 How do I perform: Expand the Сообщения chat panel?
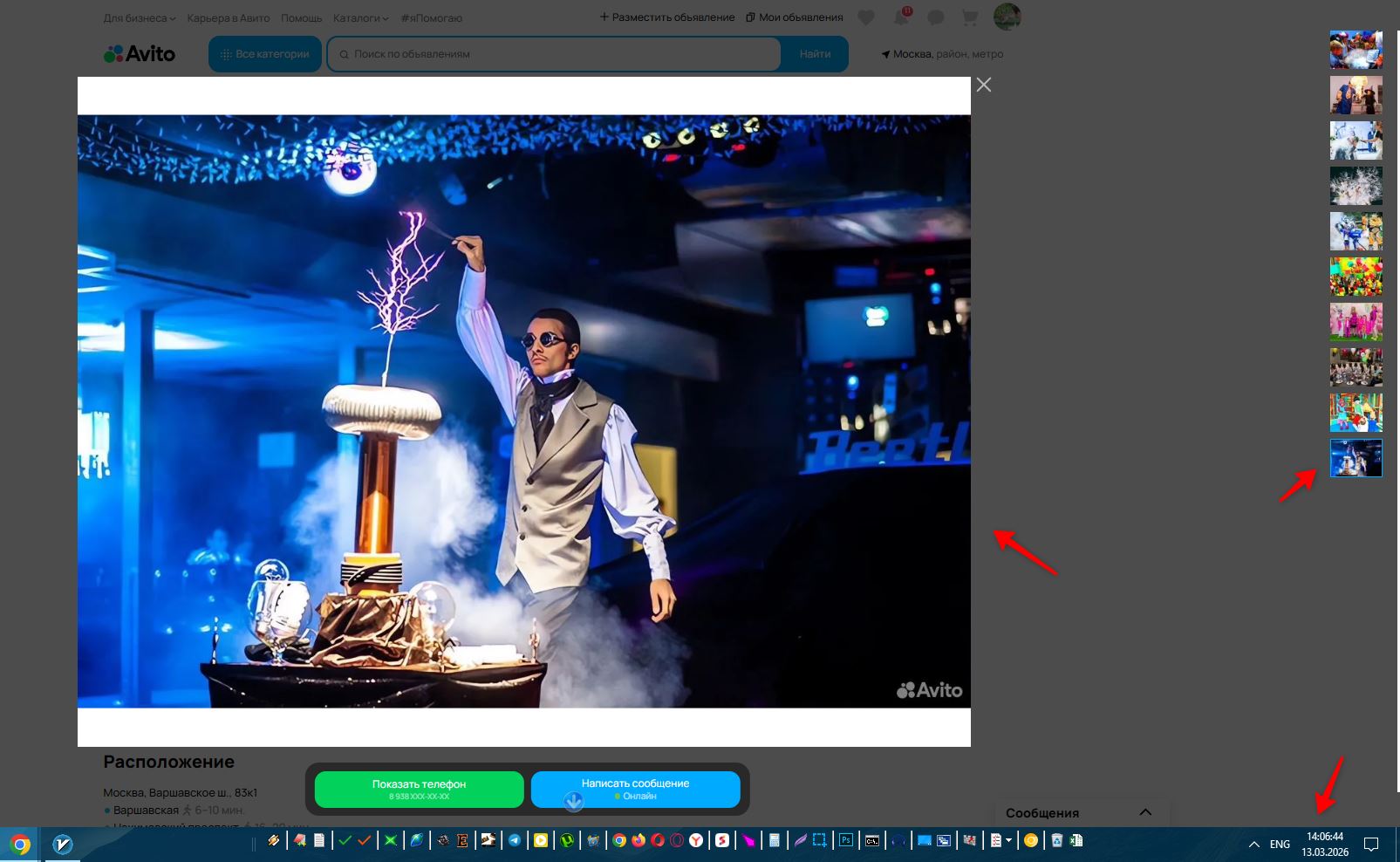(1145, 812)
